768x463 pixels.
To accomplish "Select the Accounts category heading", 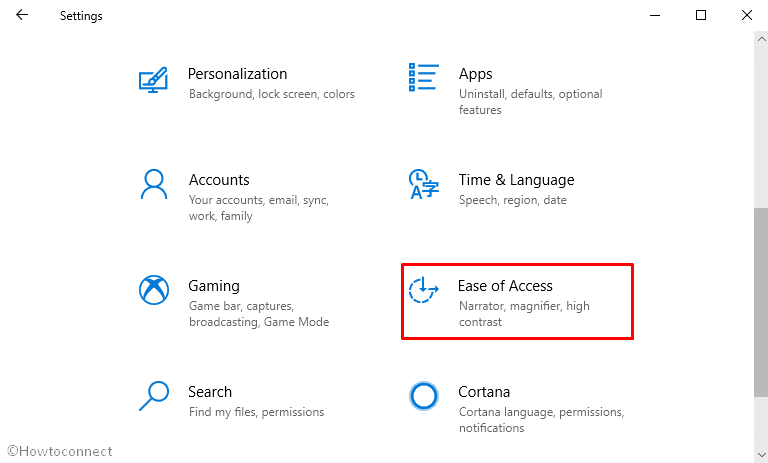I will point(219,180).
